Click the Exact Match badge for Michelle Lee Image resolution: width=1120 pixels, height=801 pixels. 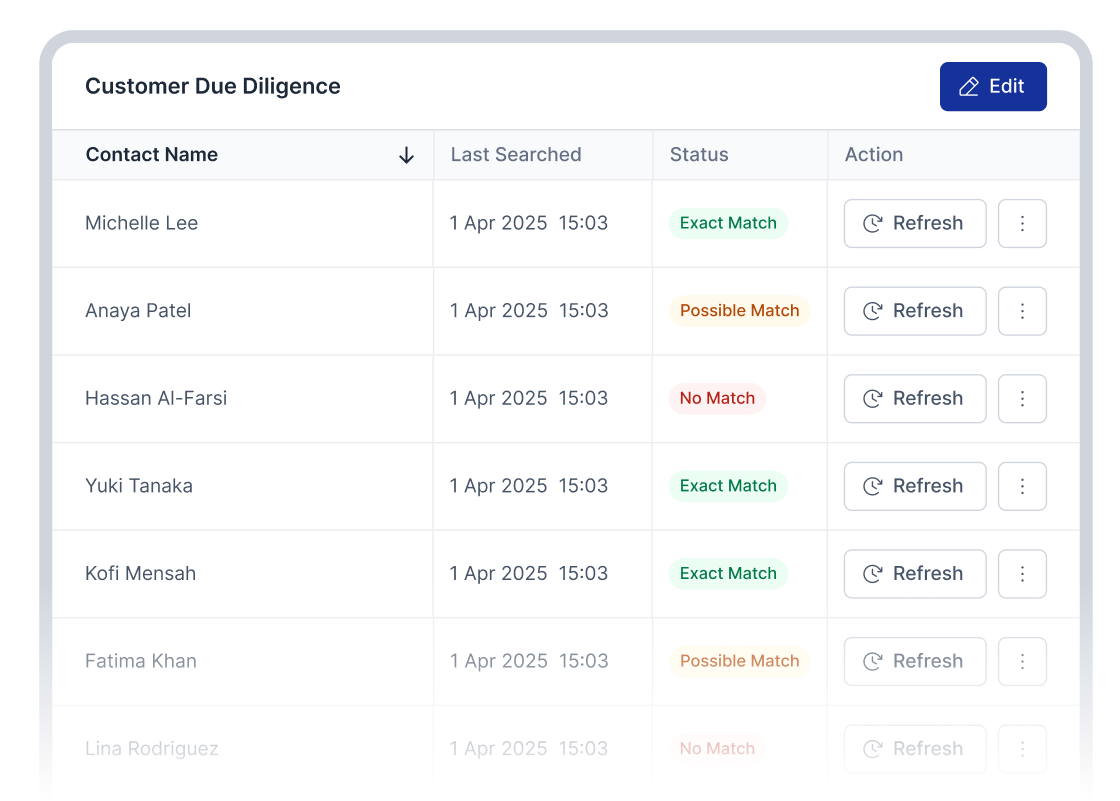coord(728,223)
